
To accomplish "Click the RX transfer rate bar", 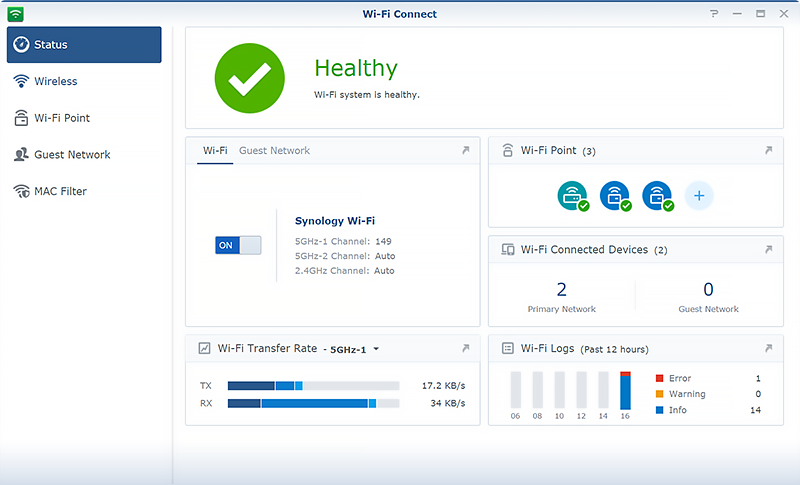I will 313,403.
